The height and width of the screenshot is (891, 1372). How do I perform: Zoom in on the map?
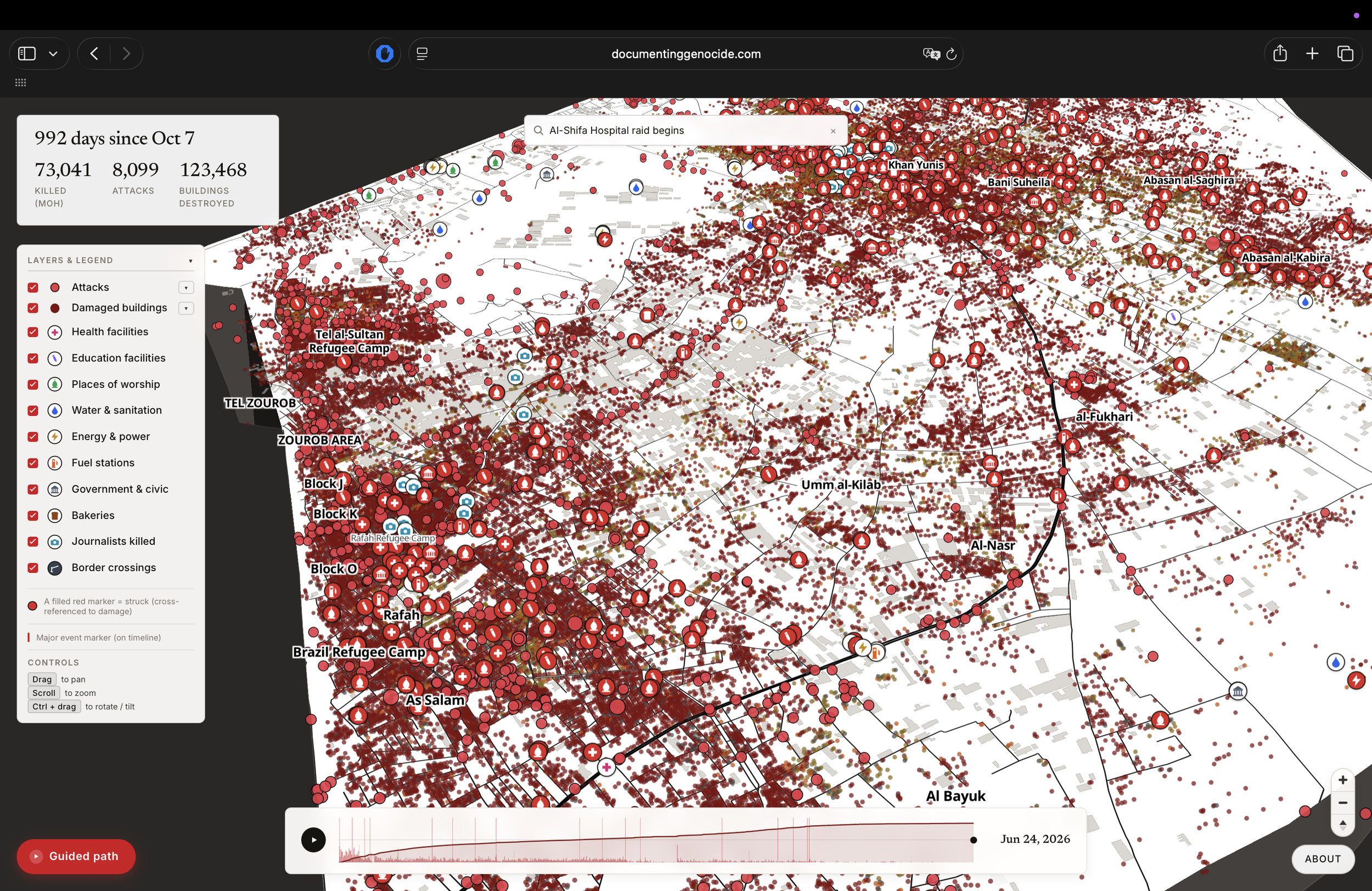1342,780
